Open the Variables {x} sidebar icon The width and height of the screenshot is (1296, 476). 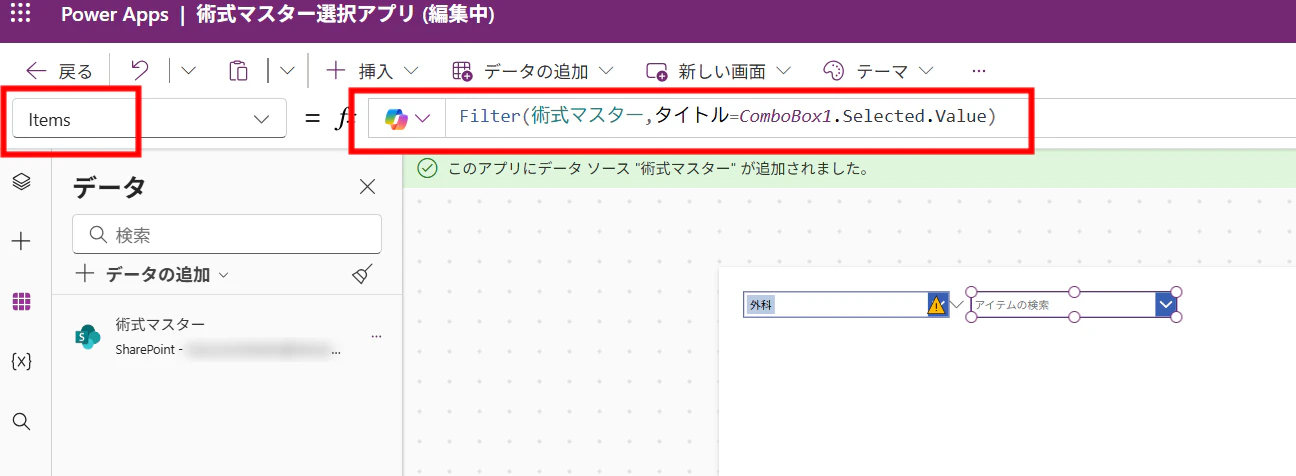(x=21, y=361)
